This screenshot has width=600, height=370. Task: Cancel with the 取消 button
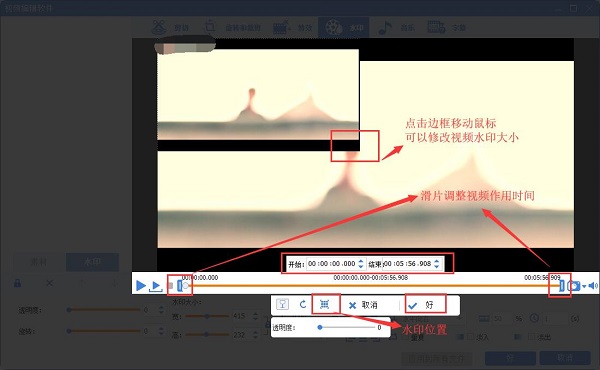point(363,305)
